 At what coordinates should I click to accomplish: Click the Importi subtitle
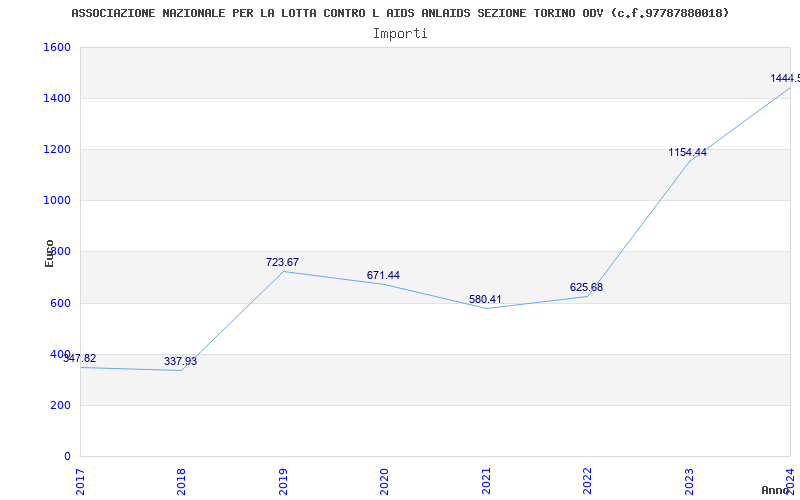tap(400, 34)
